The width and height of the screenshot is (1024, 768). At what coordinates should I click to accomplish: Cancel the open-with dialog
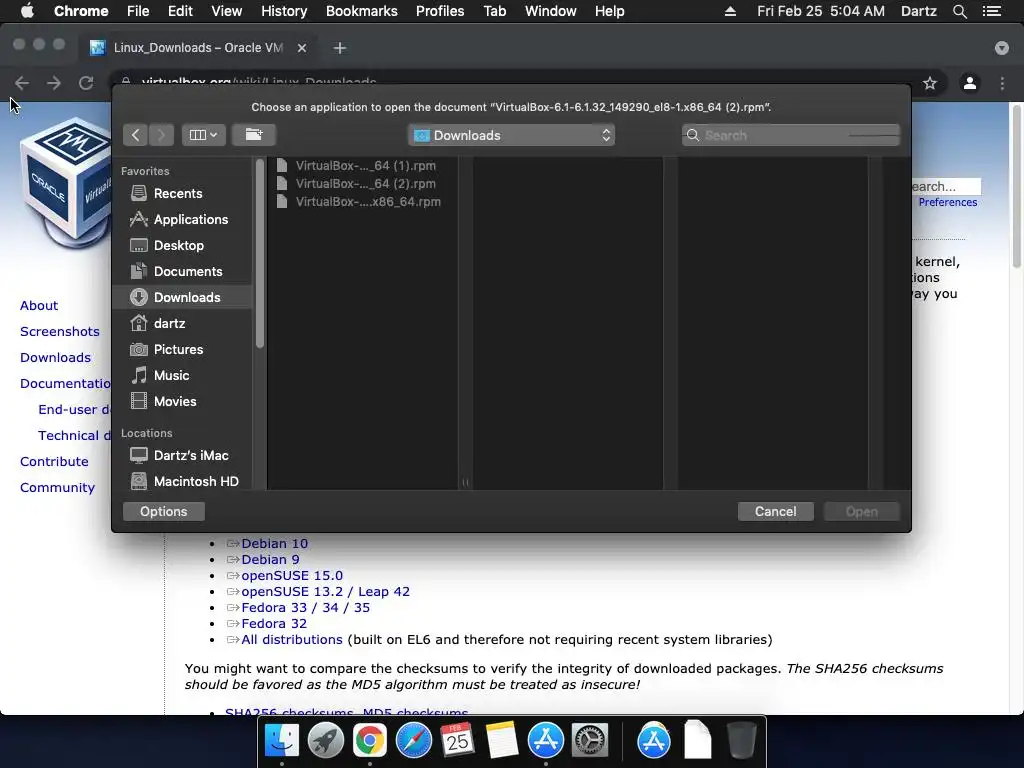tap(775, 511)
